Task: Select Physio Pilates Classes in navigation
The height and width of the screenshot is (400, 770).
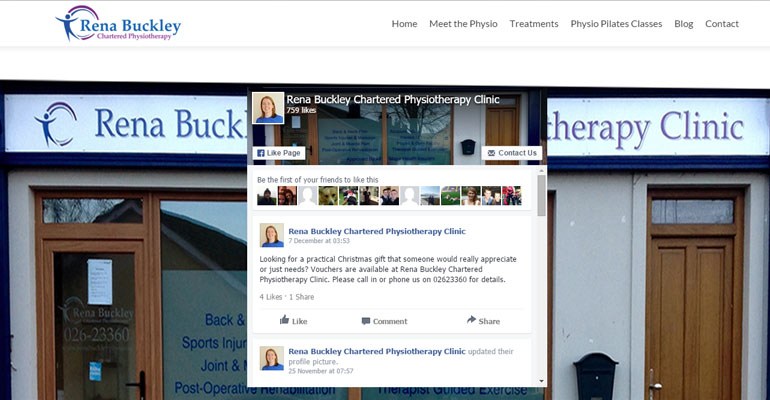Action: [x=616, y=24]
